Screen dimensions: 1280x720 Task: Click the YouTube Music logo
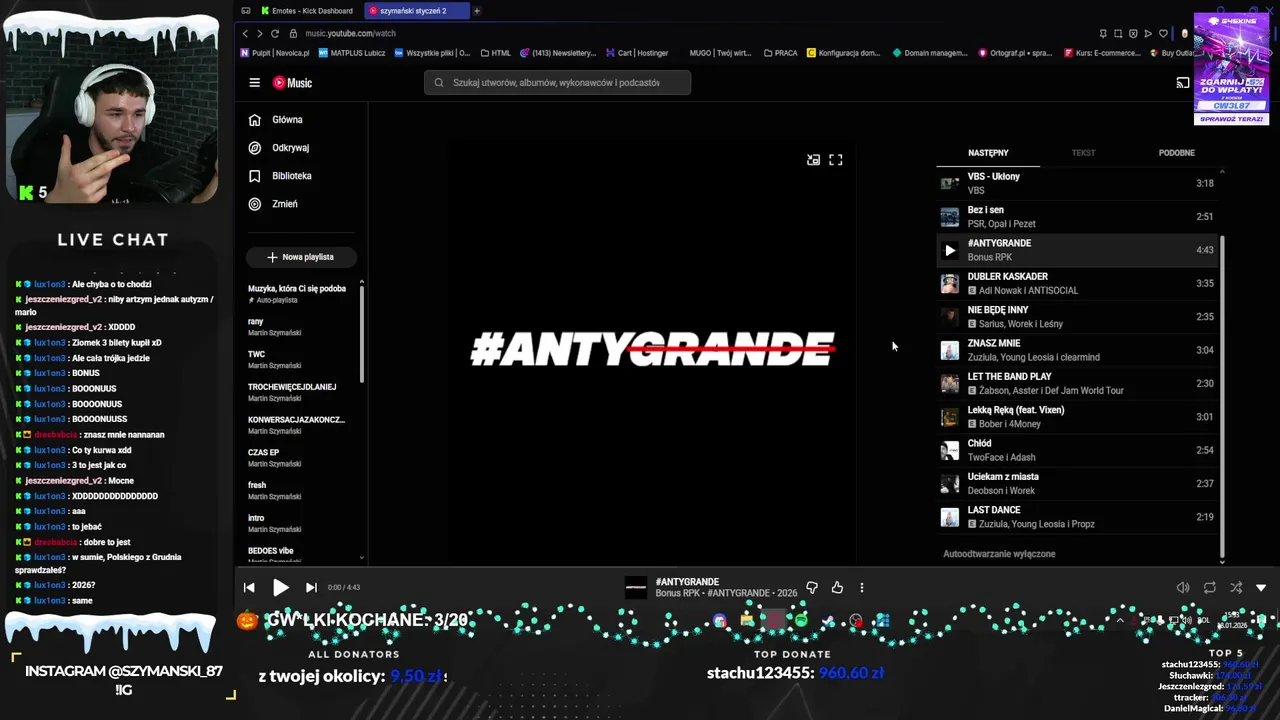pos(292,83)
